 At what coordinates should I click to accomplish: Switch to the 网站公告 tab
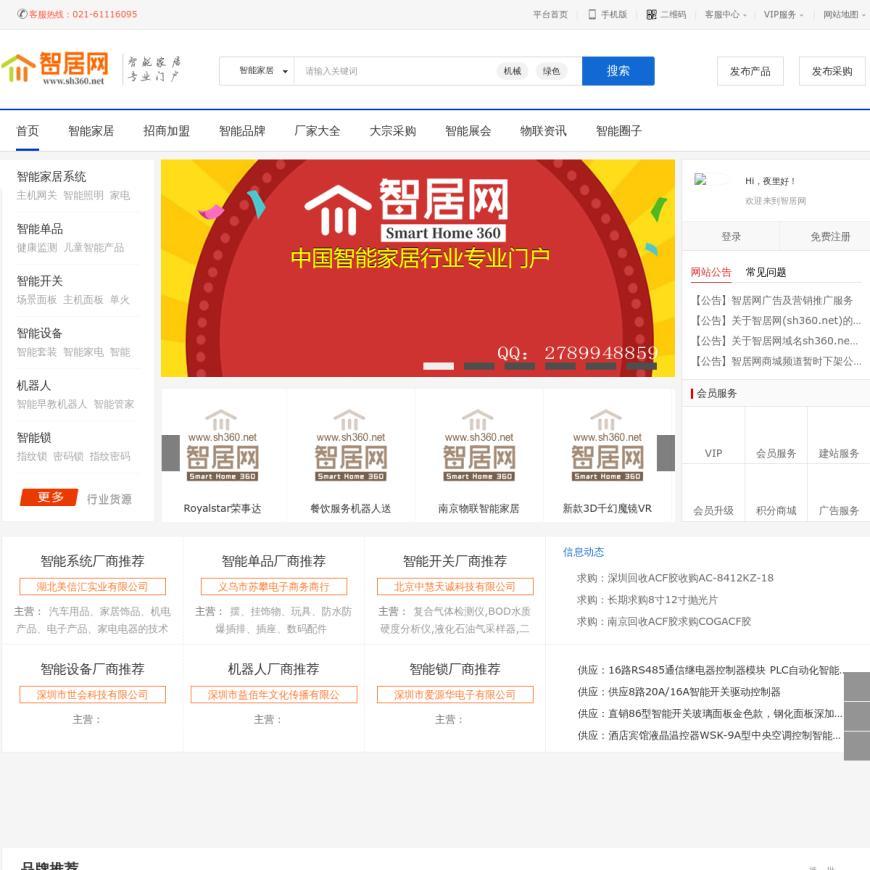pos(711,272)
